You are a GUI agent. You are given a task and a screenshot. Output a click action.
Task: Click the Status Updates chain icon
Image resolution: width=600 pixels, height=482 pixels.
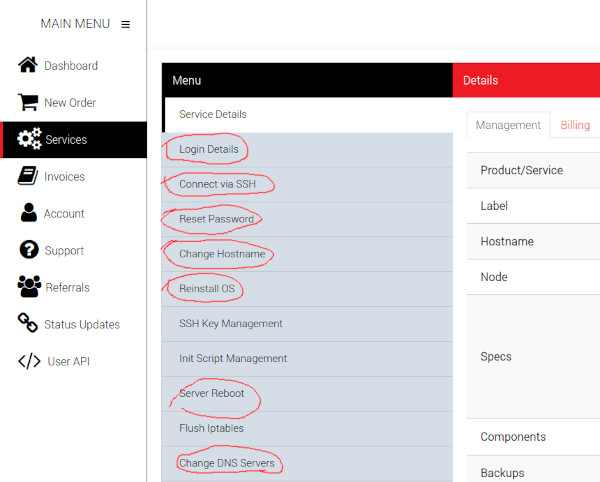pos(28,323)
